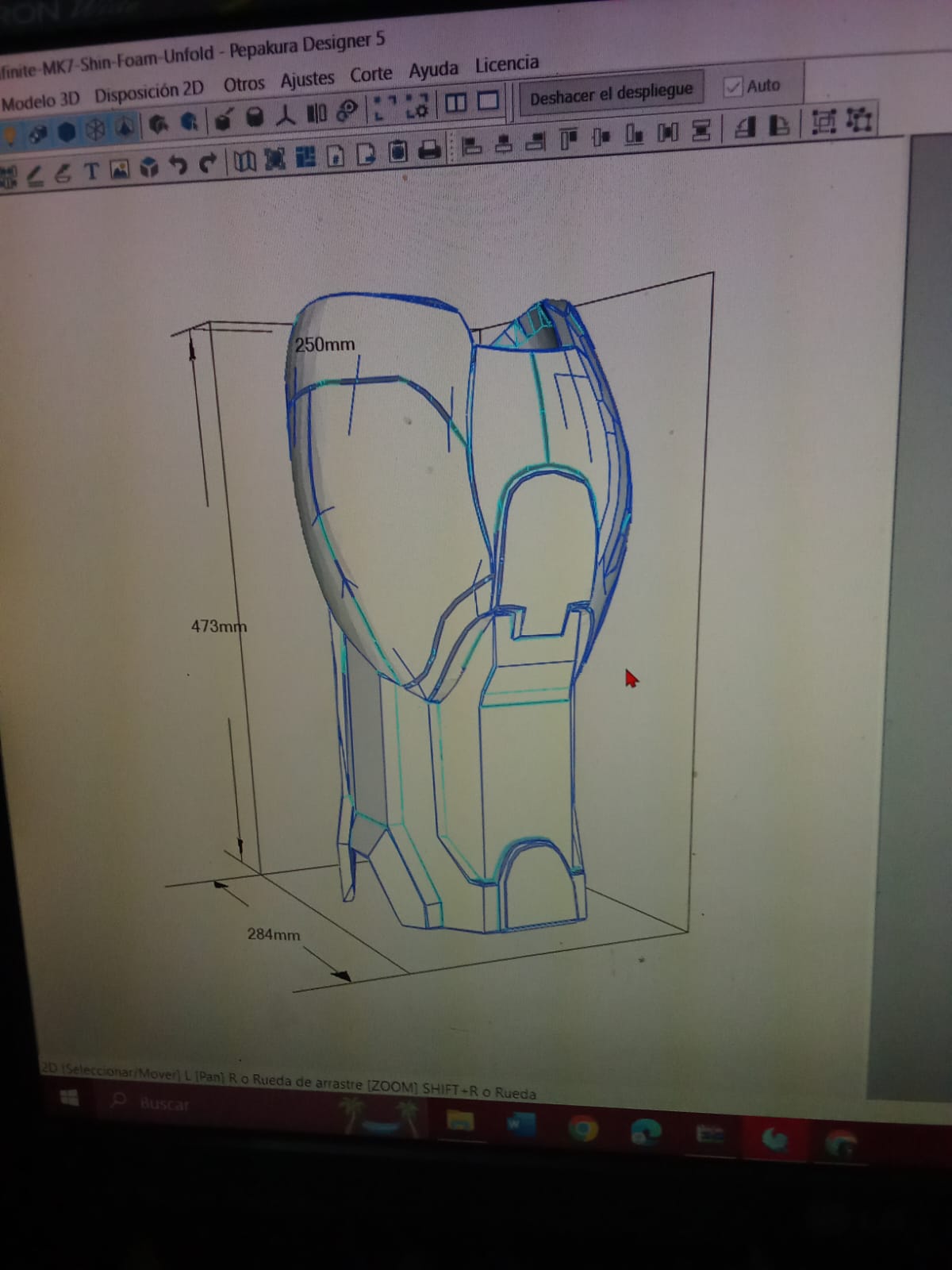Click the blue parts arrangement grid icon
The image size is (952, 1270).
(x=305, y=156)
